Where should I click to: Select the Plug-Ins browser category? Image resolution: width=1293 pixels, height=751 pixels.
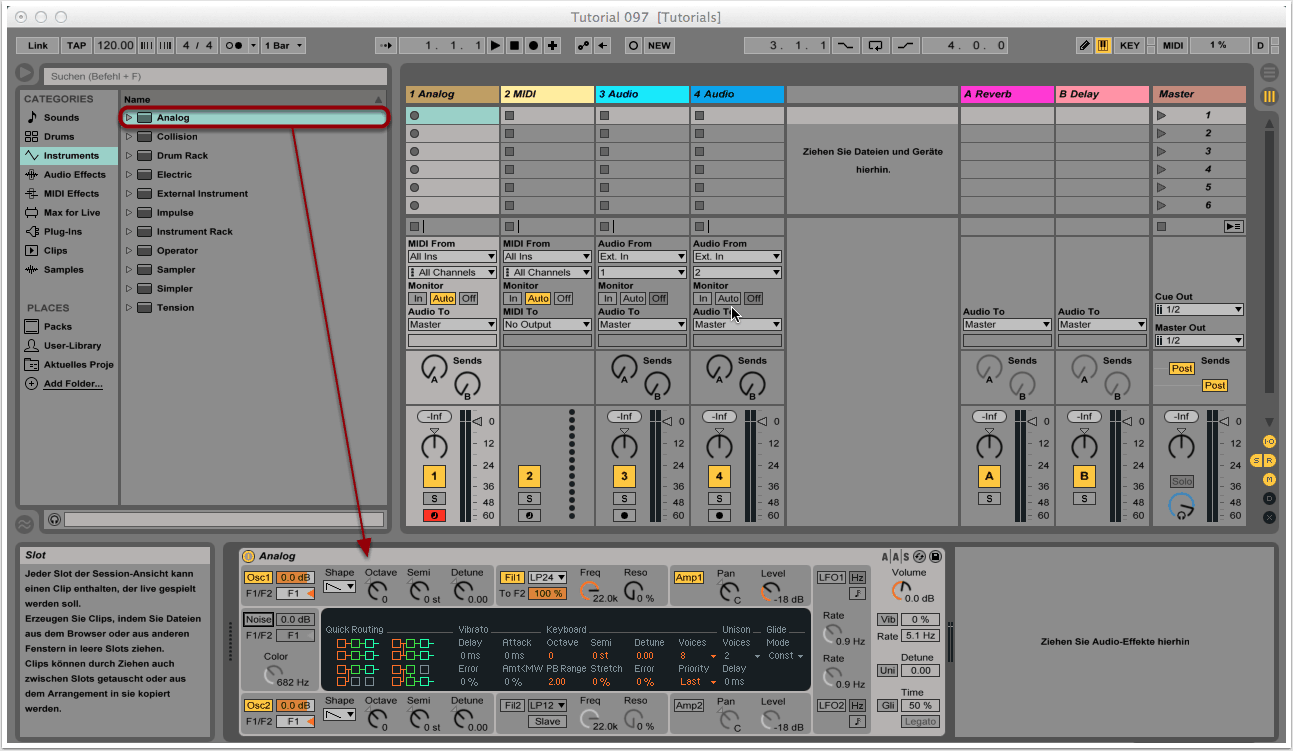tap(62, 232)
